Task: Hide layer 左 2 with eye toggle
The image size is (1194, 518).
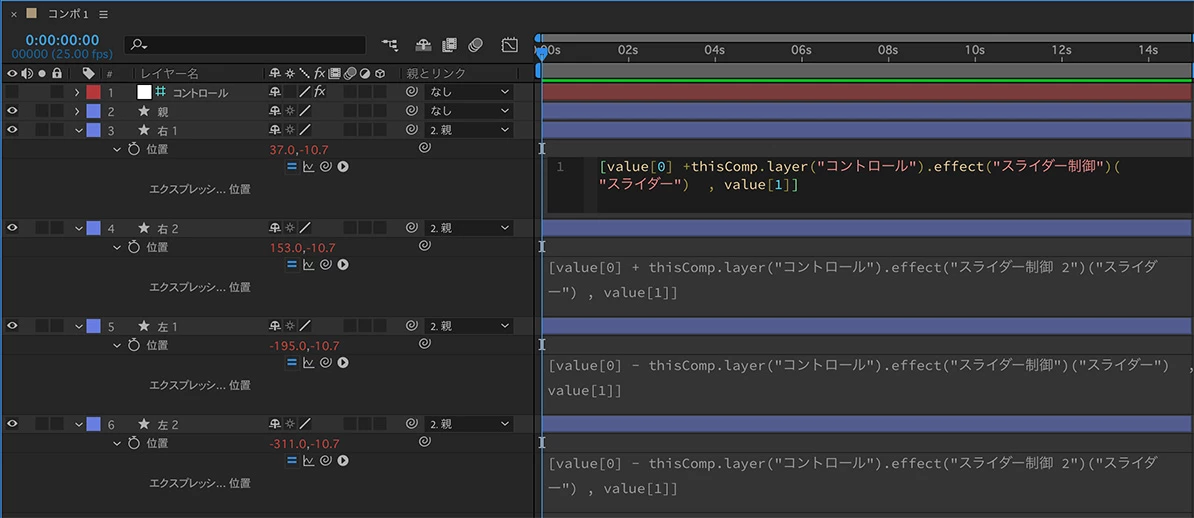Action: click(x=12, y=424)
